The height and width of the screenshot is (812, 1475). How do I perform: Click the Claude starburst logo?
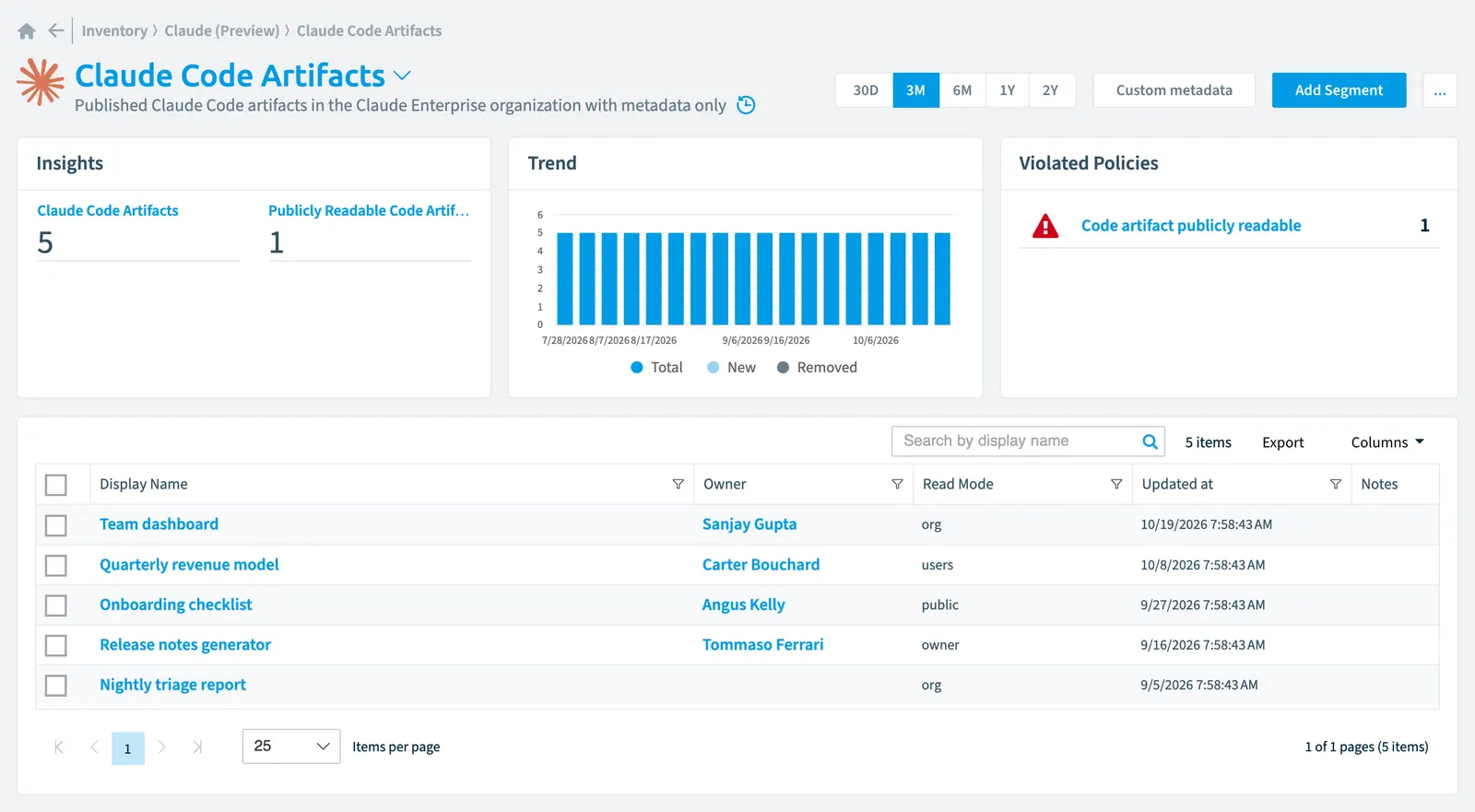41,82
